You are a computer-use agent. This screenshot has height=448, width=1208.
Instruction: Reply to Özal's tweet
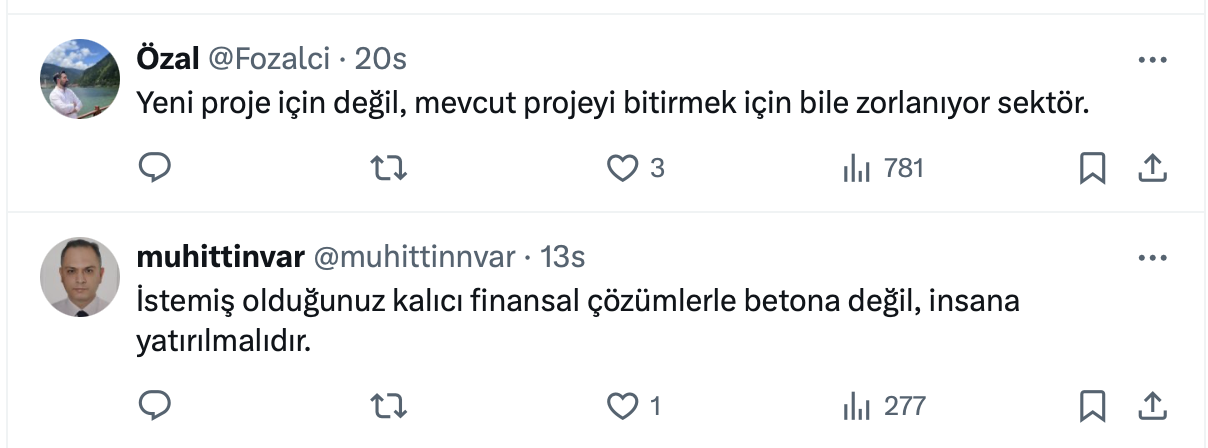point(154,168)
